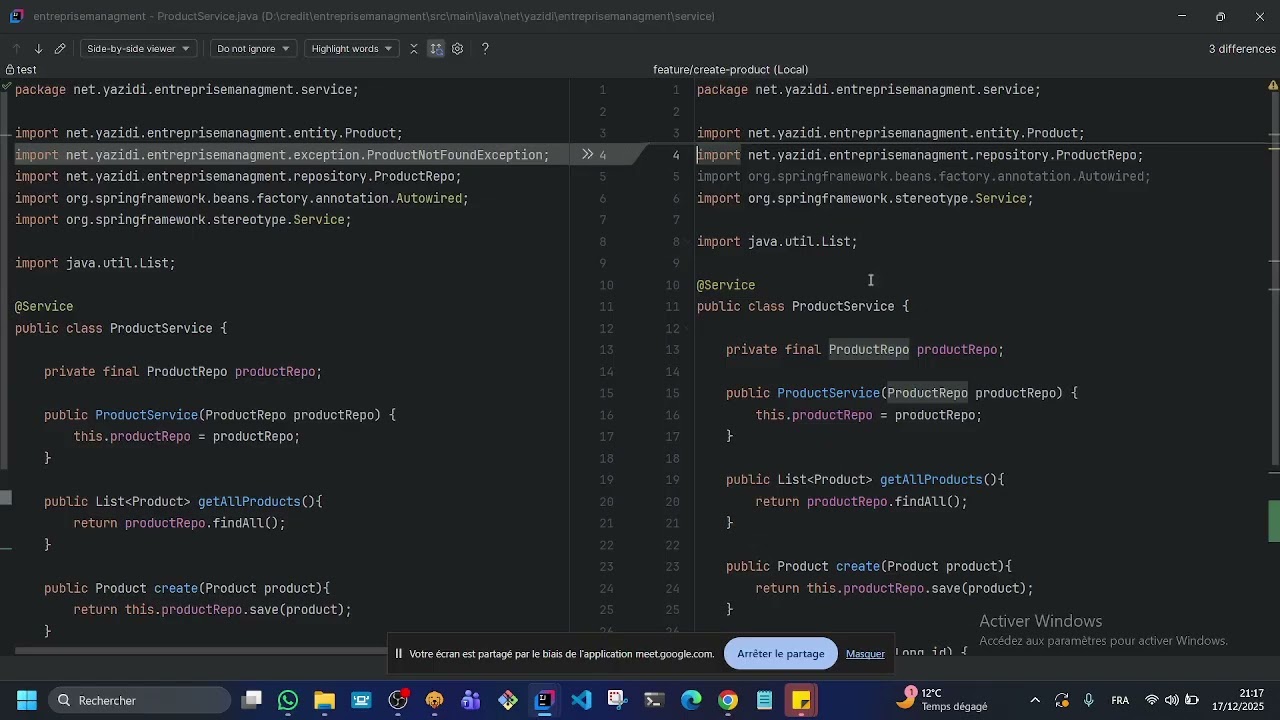Screen dimensions: 1280x720
Task: Open Microsoft Edge from the taskbar
Action: point(691,700)
